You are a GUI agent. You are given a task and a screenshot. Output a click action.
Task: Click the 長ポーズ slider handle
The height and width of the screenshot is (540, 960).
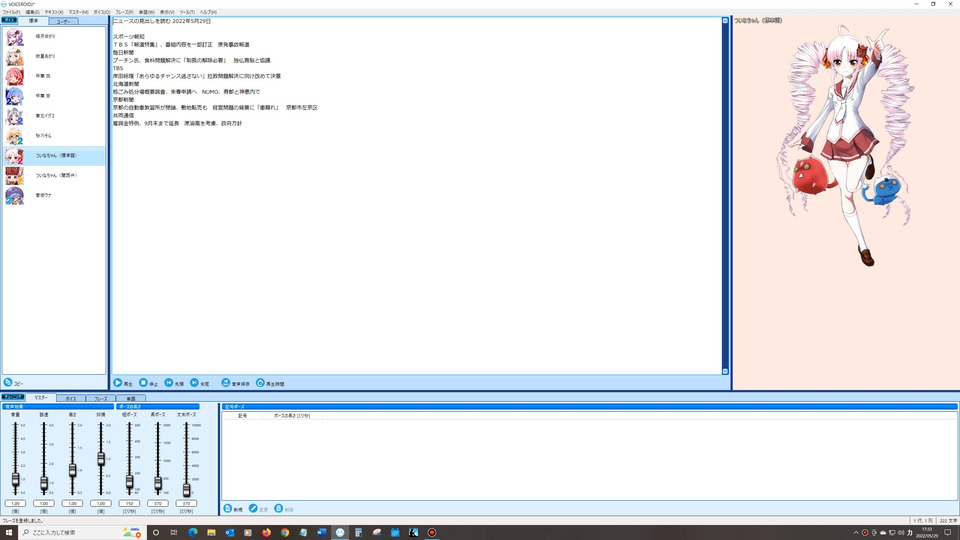click(158, 484)
